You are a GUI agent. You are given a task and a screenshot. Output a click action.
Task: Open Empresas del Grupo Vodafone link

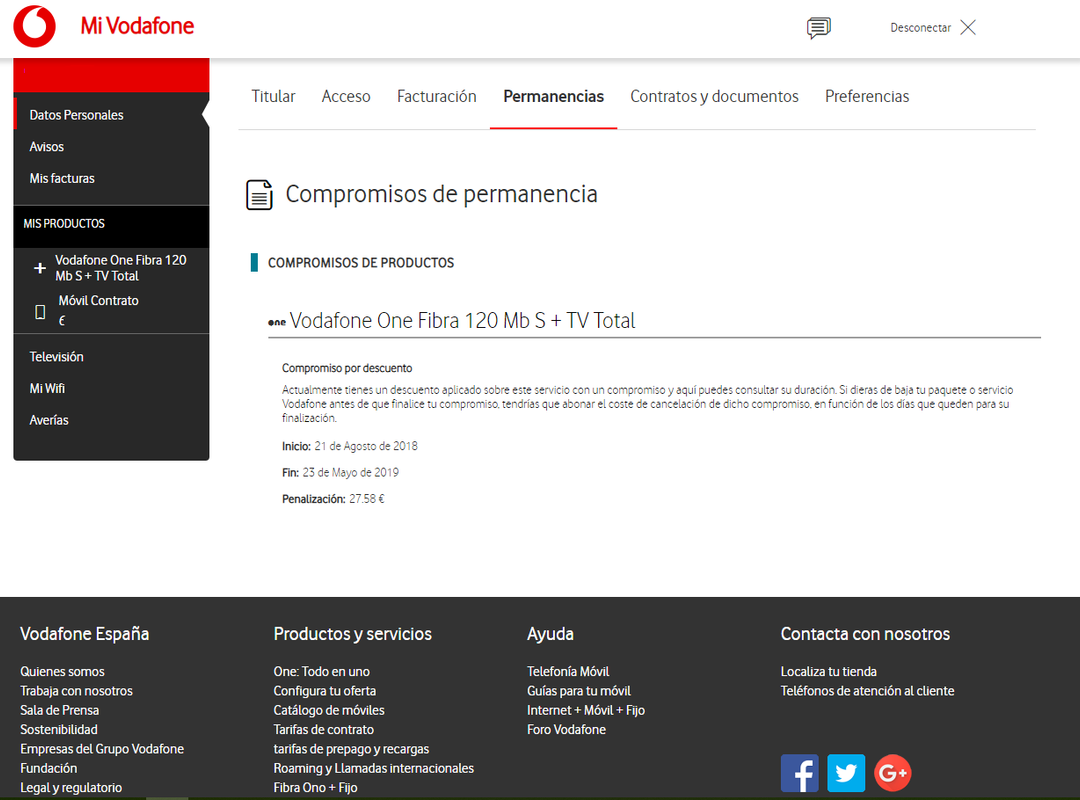tap(102, 748)
